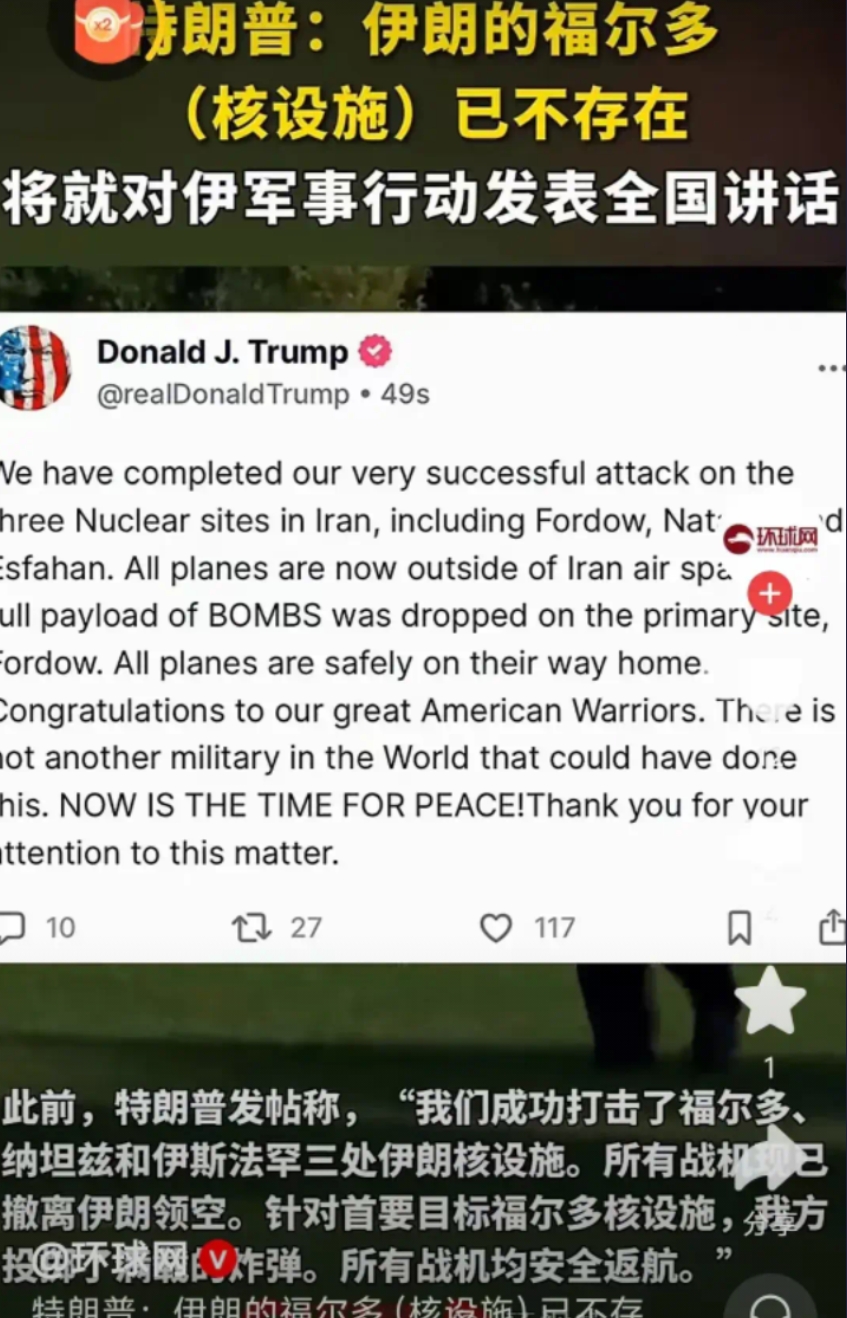Screen dimensions: 847x1318
Task: Like the post via heart icon
Action: pyautogui.click(x=496, y=928)
